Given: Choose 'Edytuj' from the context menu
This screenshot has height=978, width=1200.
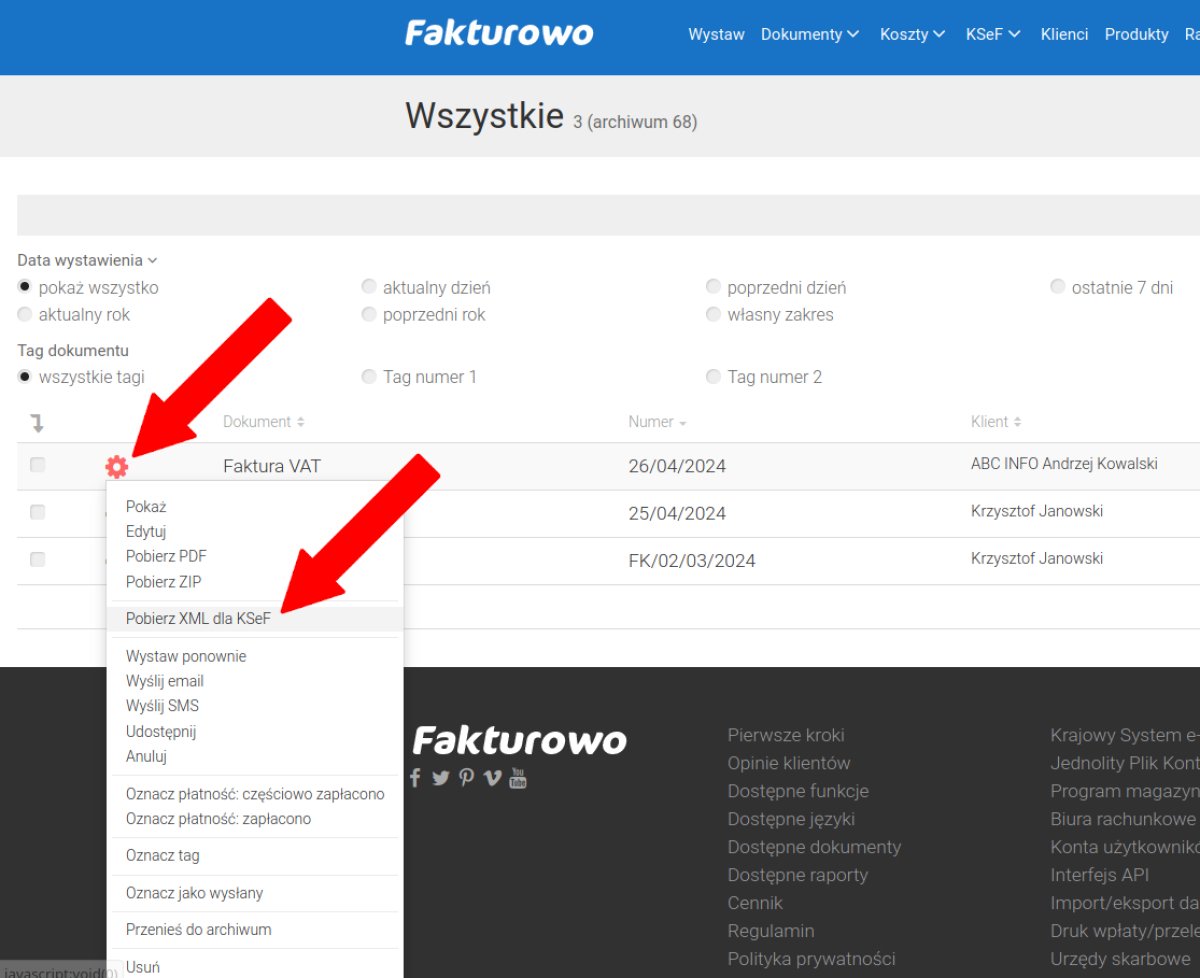Looking at the screenshot, I should point(146,532).
